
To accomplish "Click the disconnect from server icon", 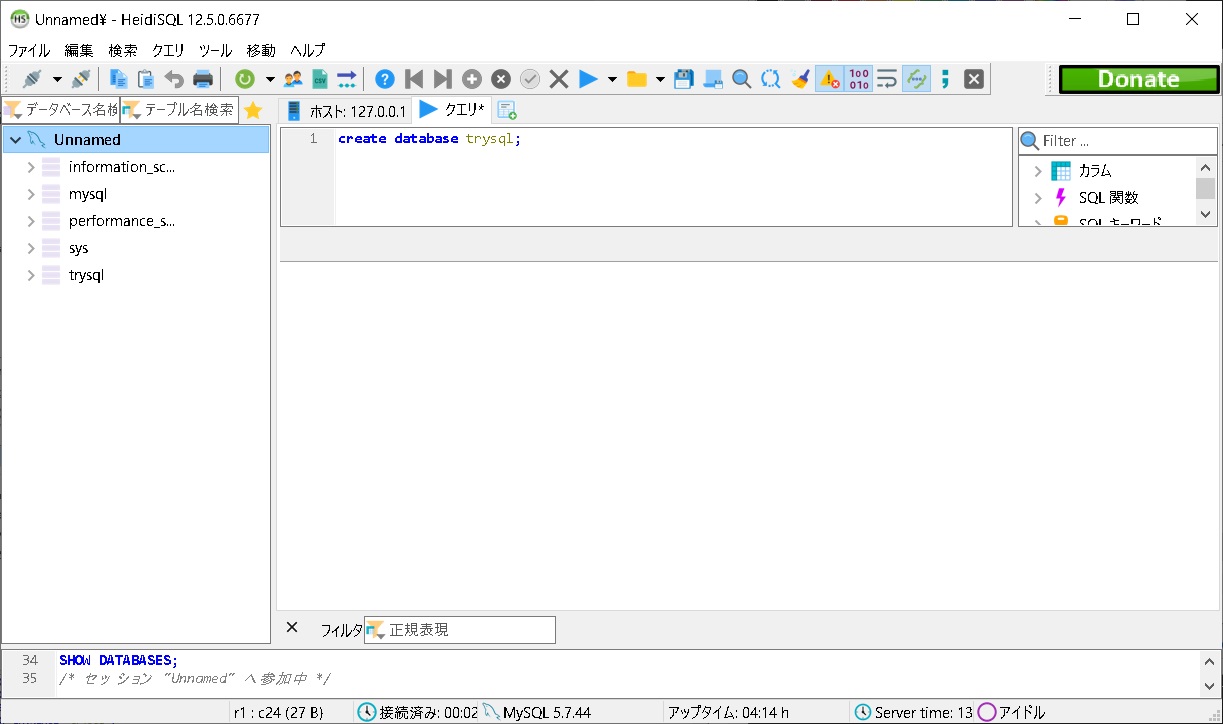I will (81, 79).
